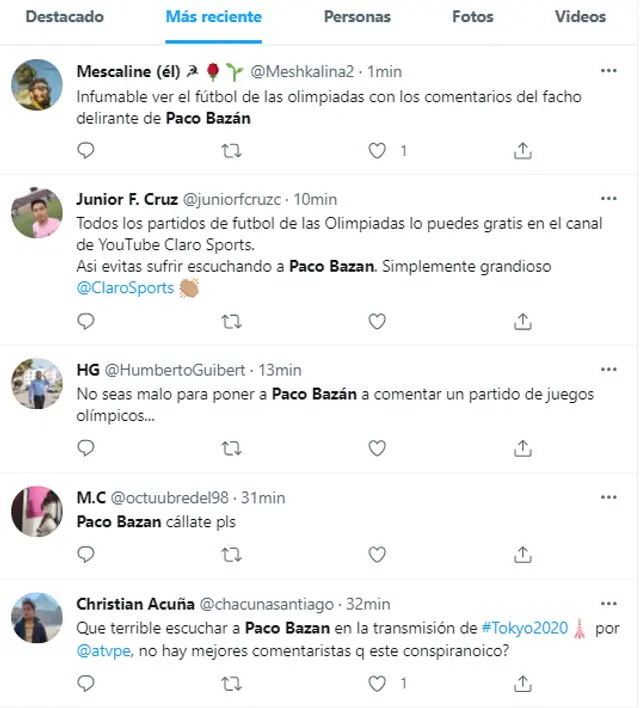640x708 pixels.
Task: Switch to the Fotos tab
Action: pyautogui.click(x=472, y=17)
